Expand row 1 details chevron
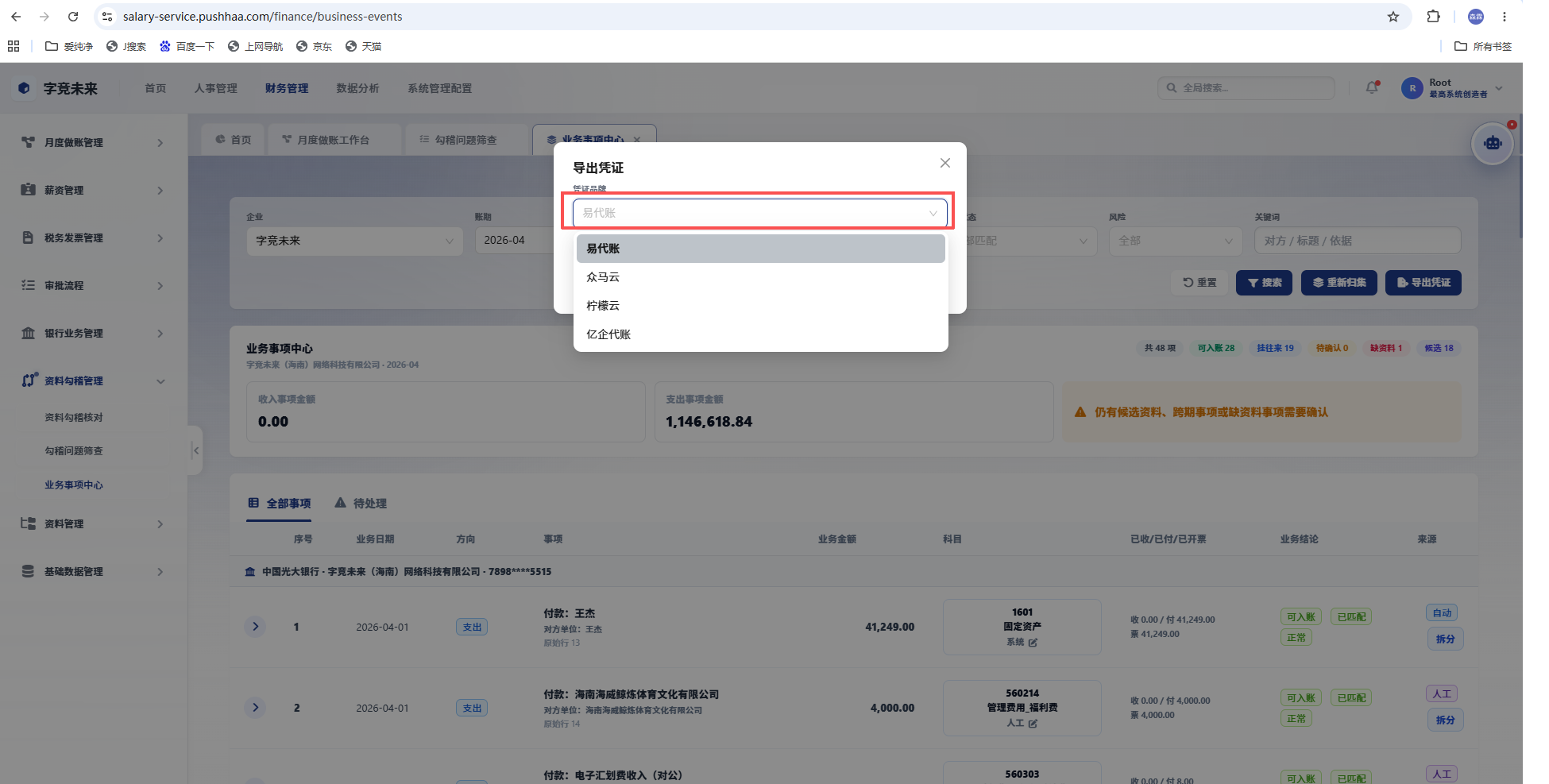 coord(255,627)
